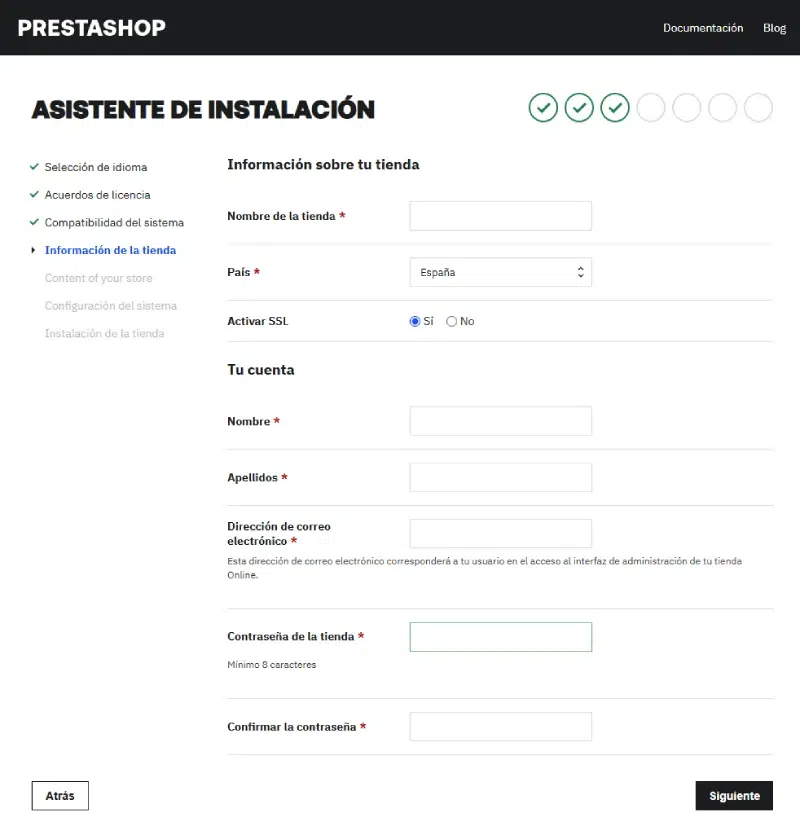The height and width of the screenshot is (839, 800).
Task: Go back using the Atrás button
Action: point(59,795)
